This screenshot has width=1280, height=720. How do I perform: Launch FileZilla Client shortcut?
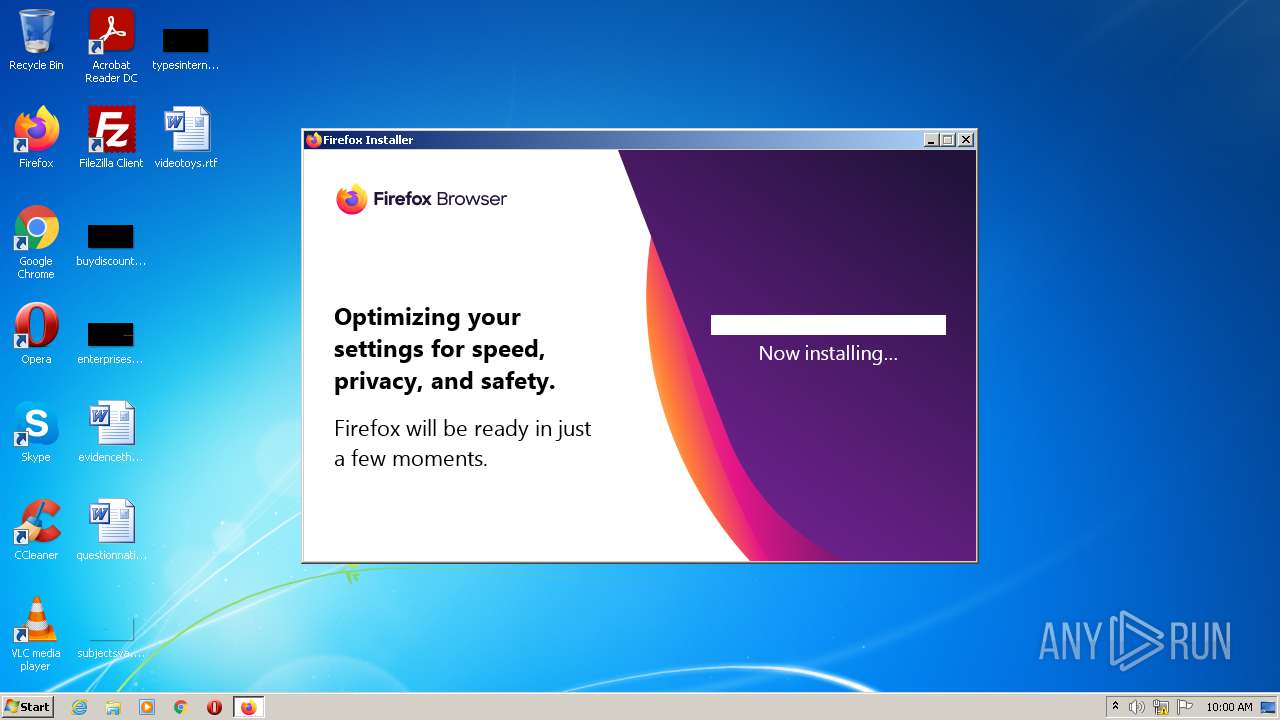(x=111, y=137)
